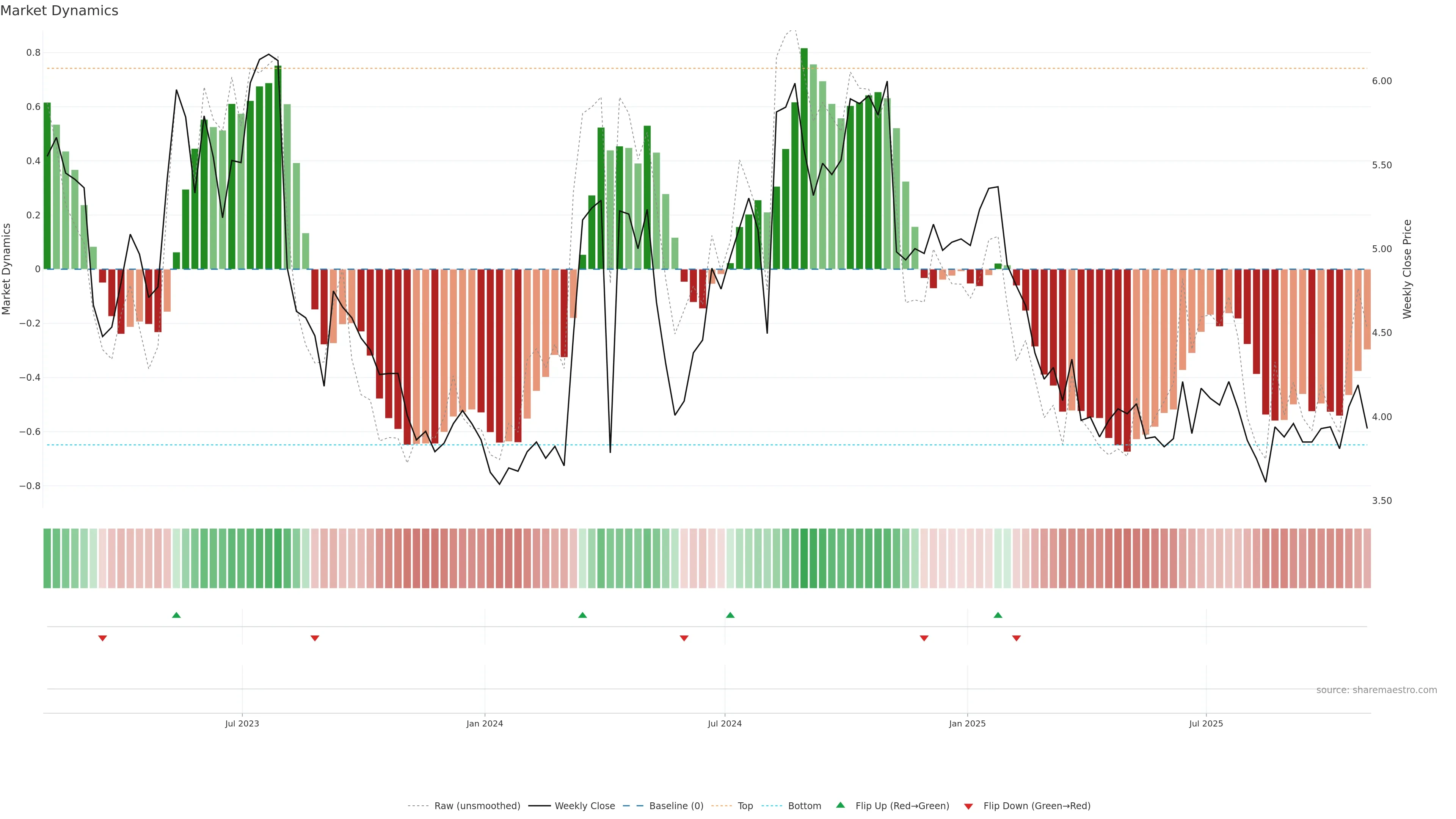
Task: Click the flip-down triangle before Jul 2024
Action: point(684,638)
